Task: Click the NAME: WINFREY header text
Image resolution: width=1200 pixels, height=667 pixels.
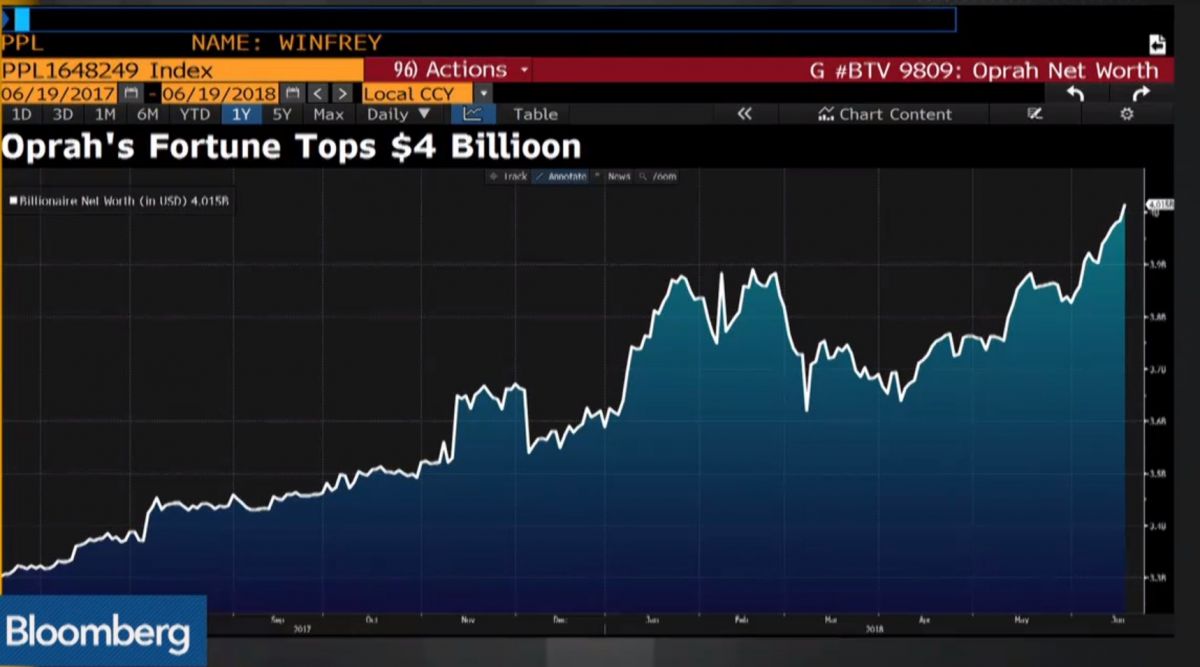Action: (x=286, y=43)
